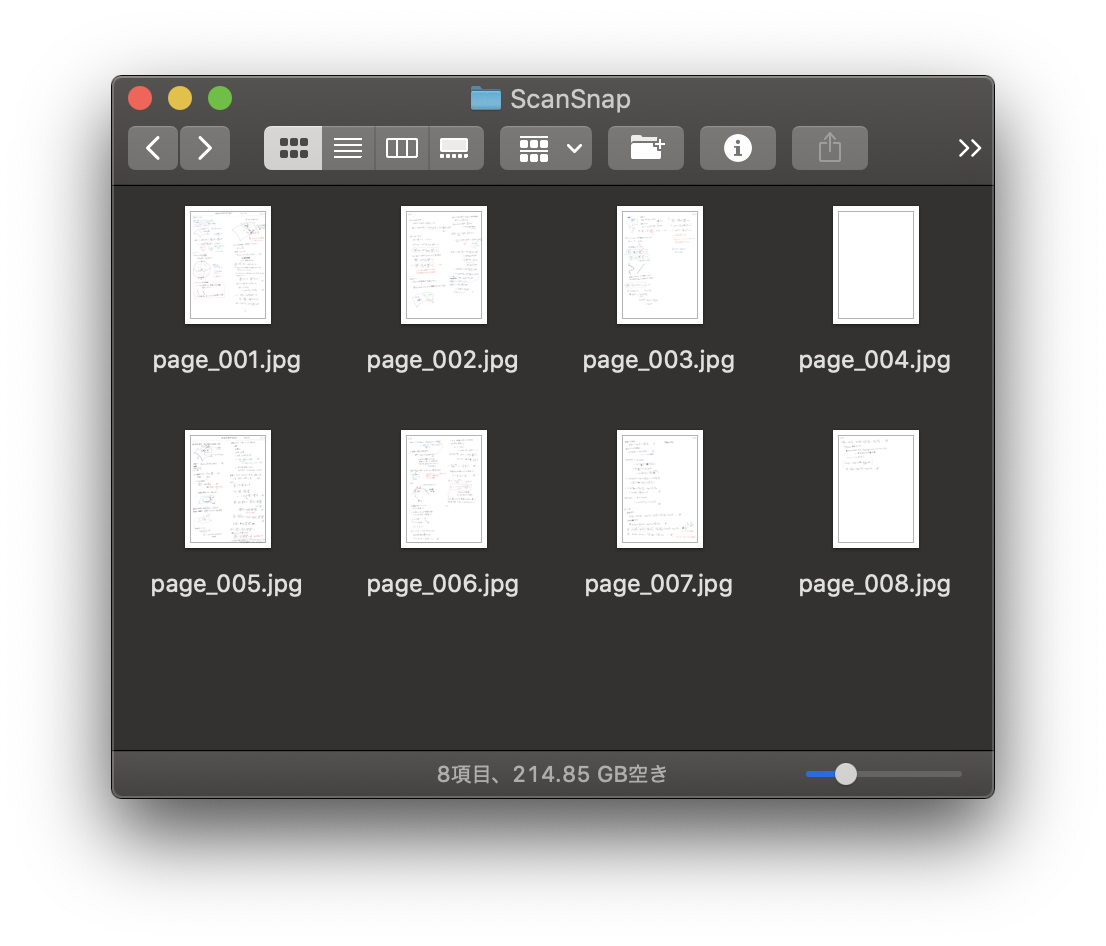1106x946 pixels.
Task: Select page_005.jpg in the second row
Action: click(x=227, y=488)
